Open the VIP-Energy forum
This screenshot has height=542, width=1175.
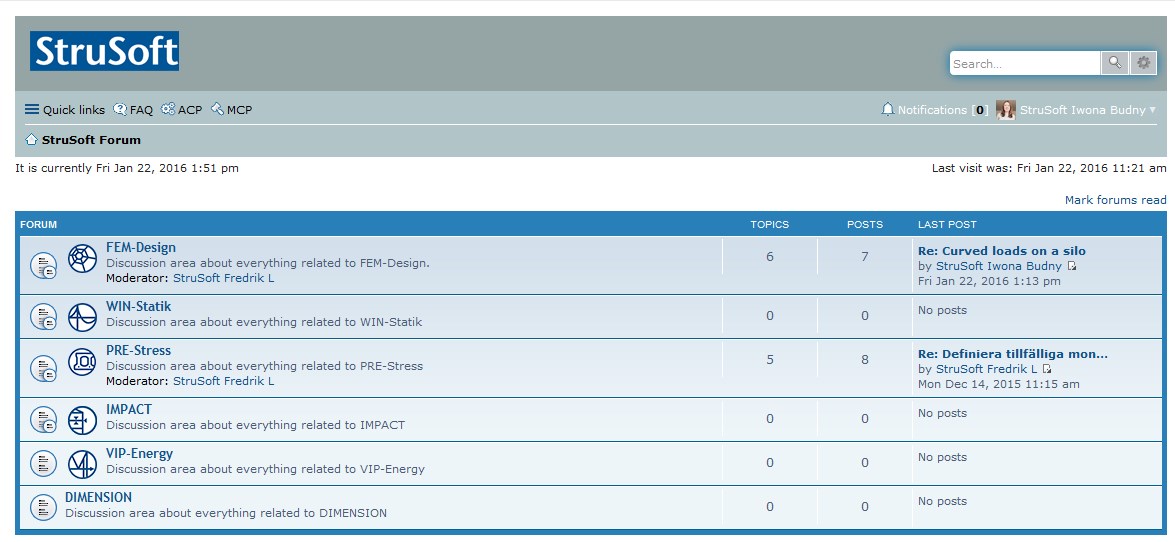coord(139,453)
